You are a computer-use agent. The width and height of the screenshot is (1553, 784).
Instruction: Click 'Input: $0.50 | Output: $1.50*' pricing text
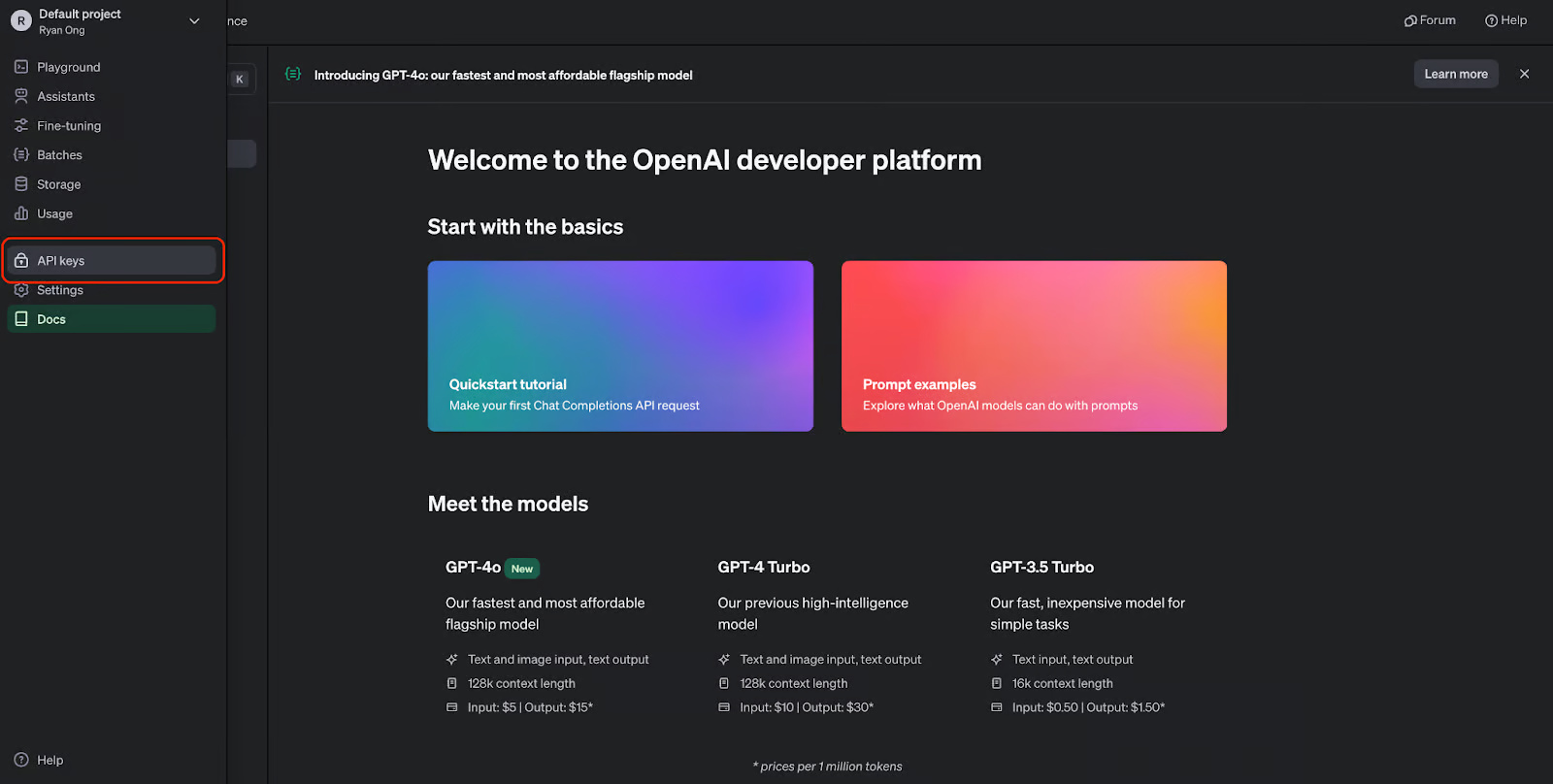click(1088, 707)
